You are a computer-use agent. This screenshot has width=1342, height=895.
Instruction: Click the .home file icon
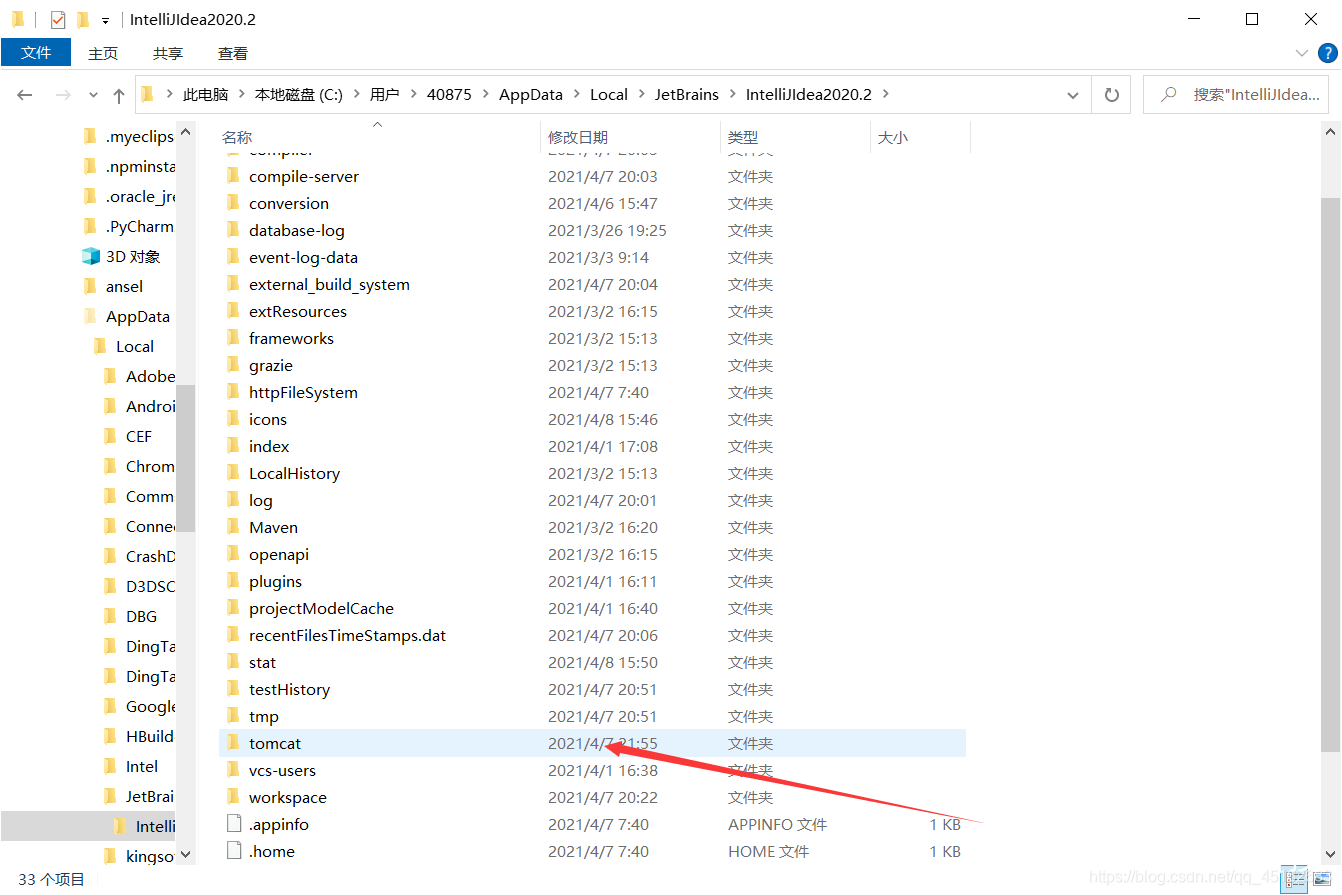(x=234, y=851)
